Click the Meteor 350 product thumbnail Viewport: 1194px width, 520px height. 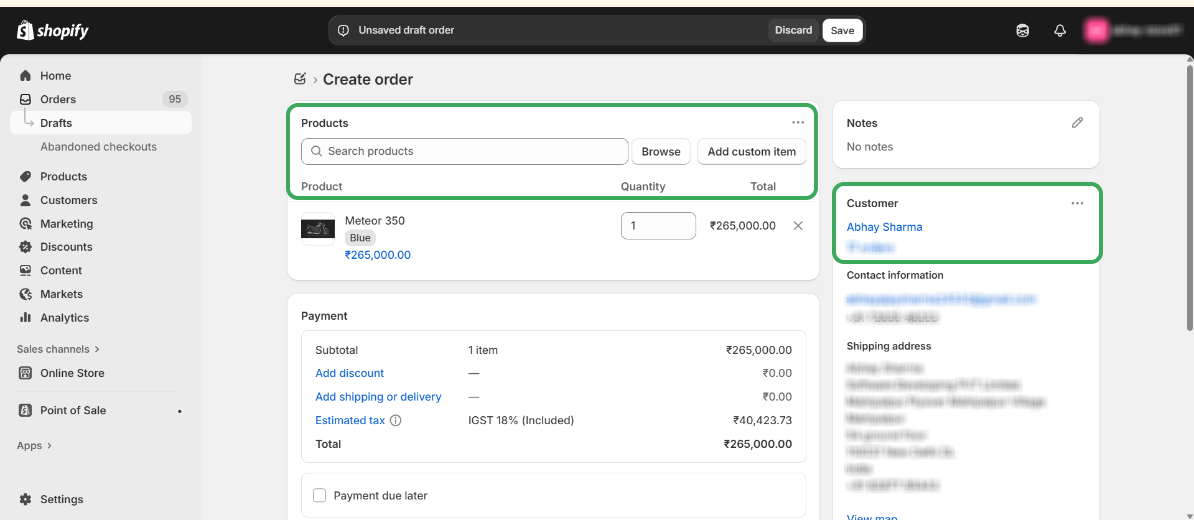coord(318,229)
